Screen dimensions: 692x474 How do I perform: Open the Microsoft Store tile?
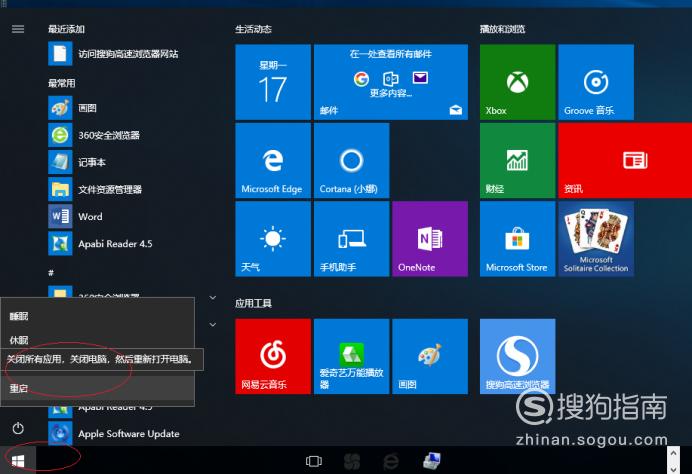click(x=517, y=239)
